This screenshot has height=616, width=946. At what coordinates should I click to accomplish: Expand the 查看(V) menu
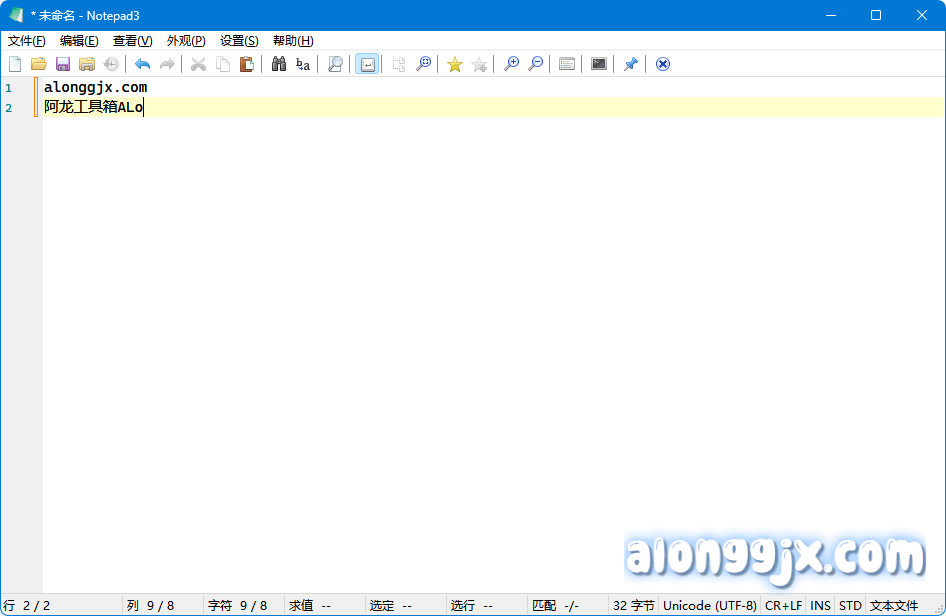(133, 41)
